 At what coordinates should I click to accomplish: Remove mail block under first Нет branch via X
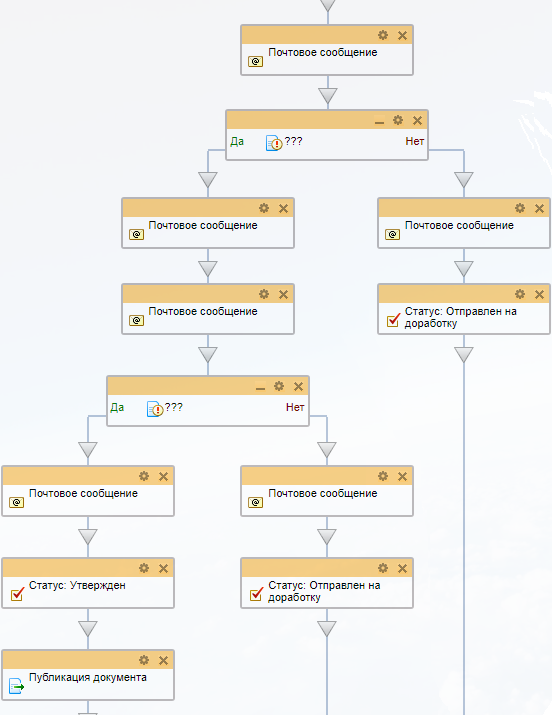[540, 208]
